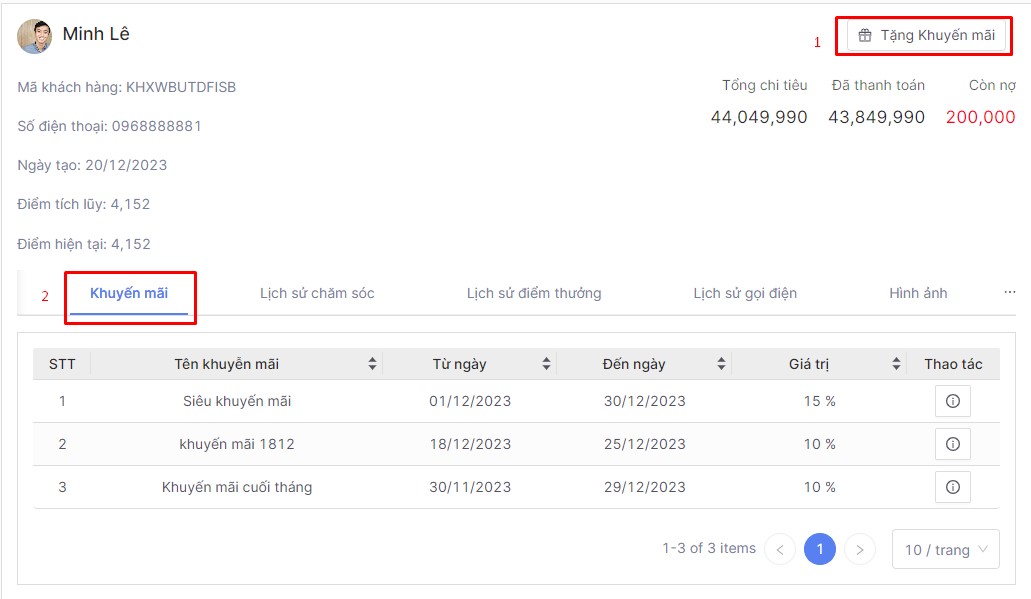Viewport: 1031px width, 599px height.
Task: Show more tabs via the ellipsis
Action: [x=1009, y=293]
